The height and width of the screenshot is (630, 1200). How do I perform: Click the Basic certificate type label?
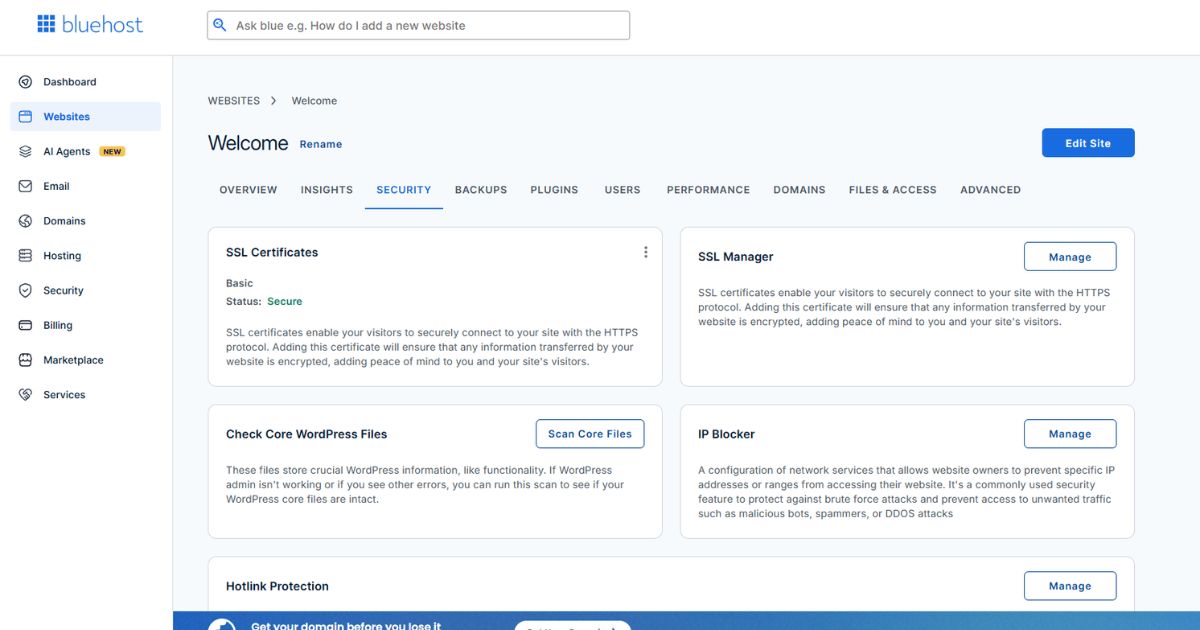coord(240,283)
